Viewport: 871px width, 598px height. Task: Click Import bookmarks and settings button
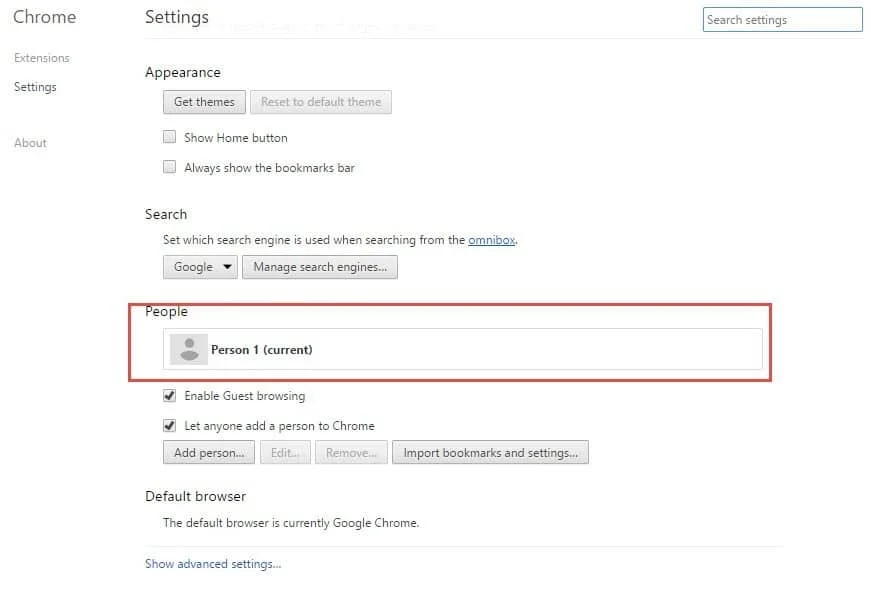point(490,453)
